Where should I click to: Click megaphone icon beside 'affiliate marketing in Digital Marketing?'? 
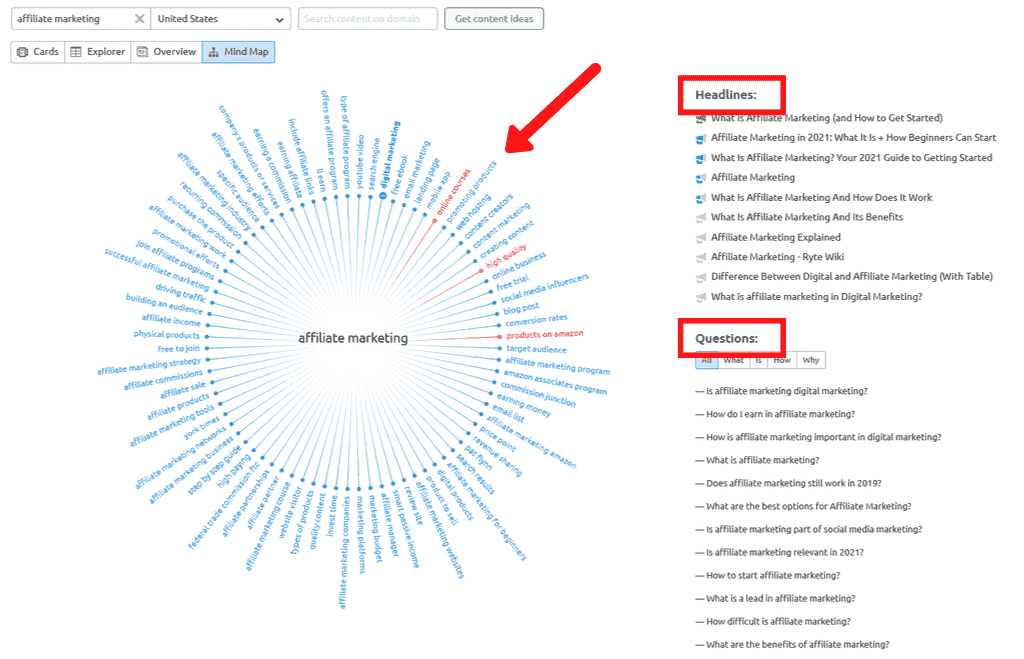point(701,297)
